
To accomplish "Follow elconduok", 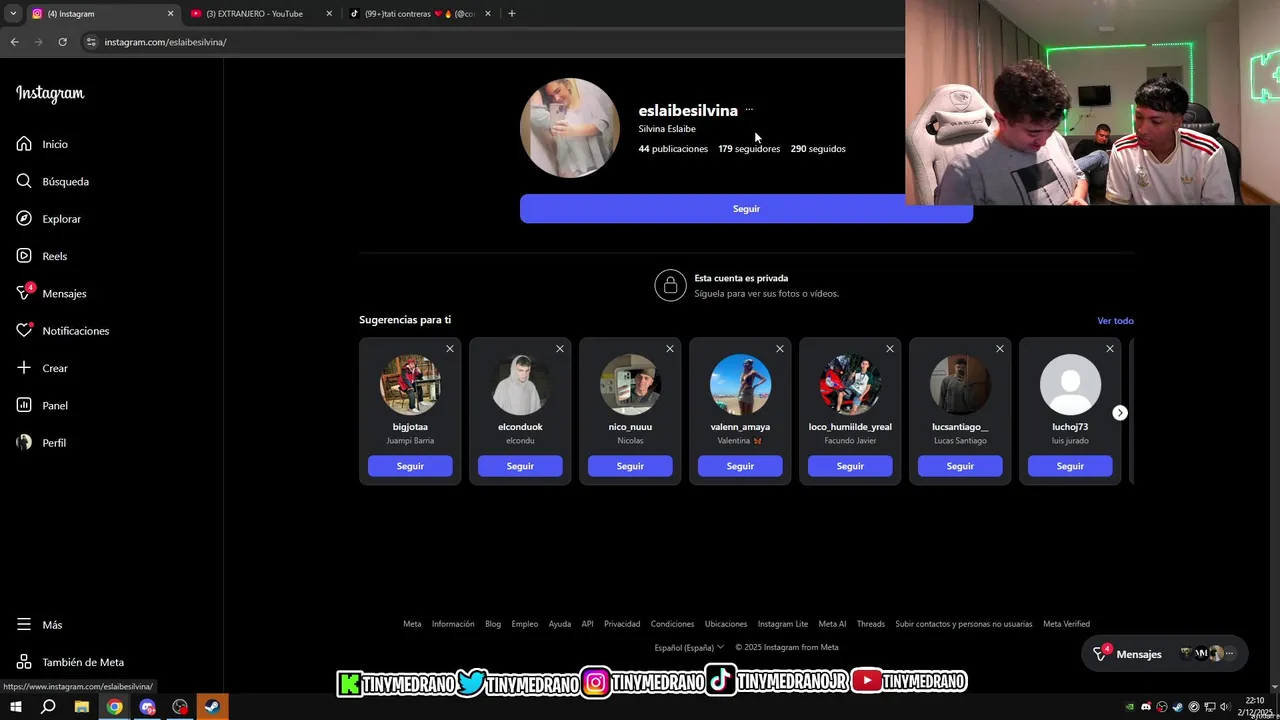I will click(x=520, y=466).
